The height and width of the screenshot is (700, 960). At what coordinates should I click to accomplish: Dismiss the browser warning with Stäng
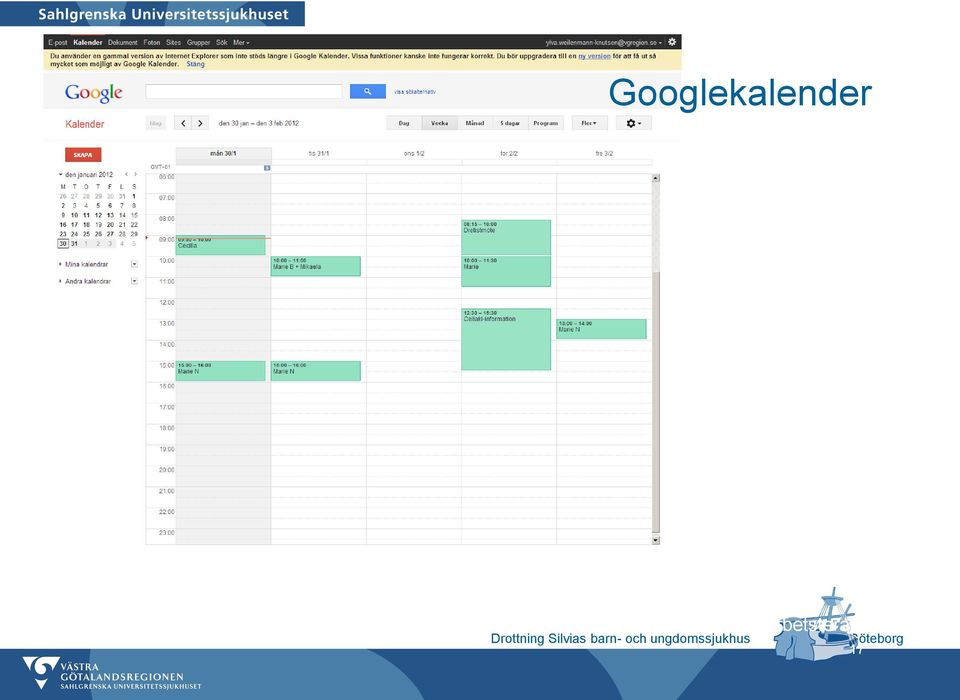pos(195,64)
